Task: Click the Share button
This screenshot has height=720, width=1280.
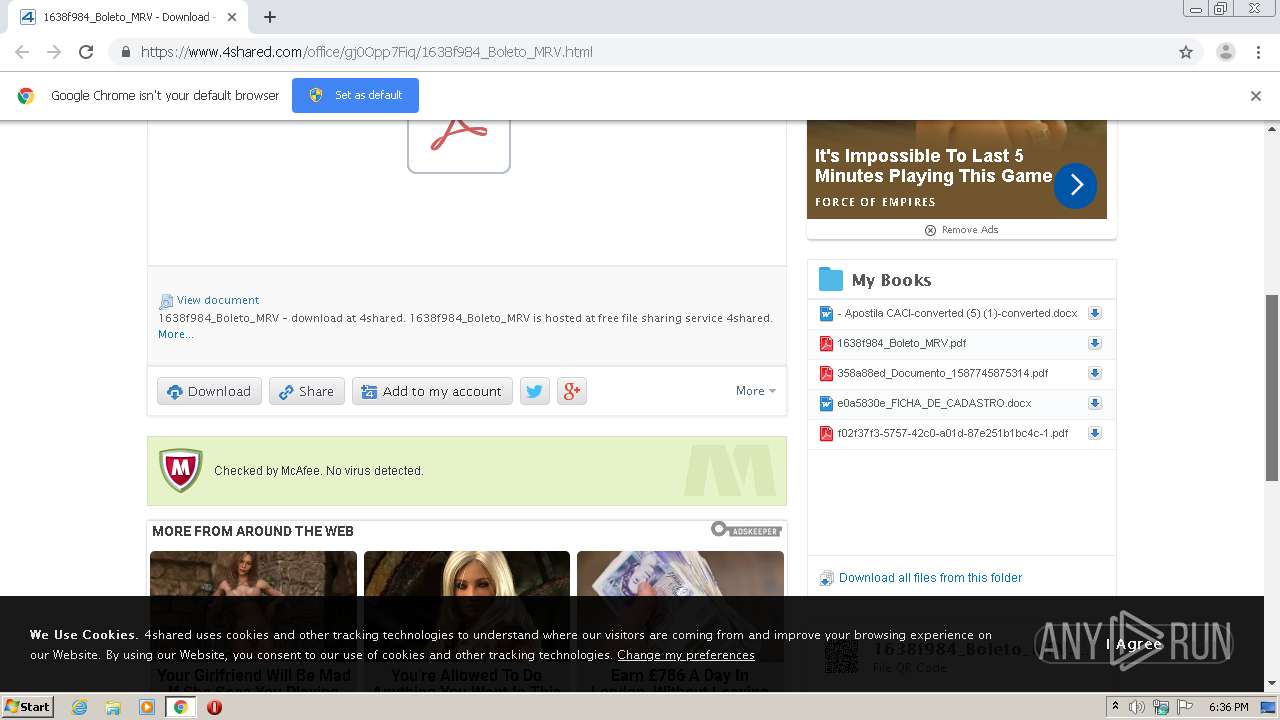Action: tap(307, 391)
